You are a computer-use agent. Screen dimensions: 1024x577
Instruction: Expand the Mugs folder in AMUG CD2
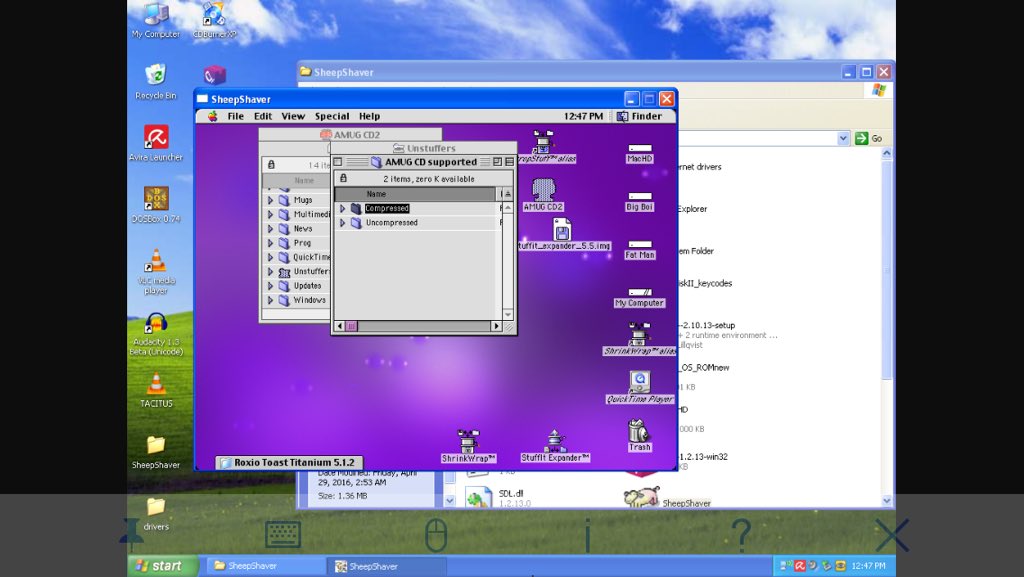[x=270, y=200]
